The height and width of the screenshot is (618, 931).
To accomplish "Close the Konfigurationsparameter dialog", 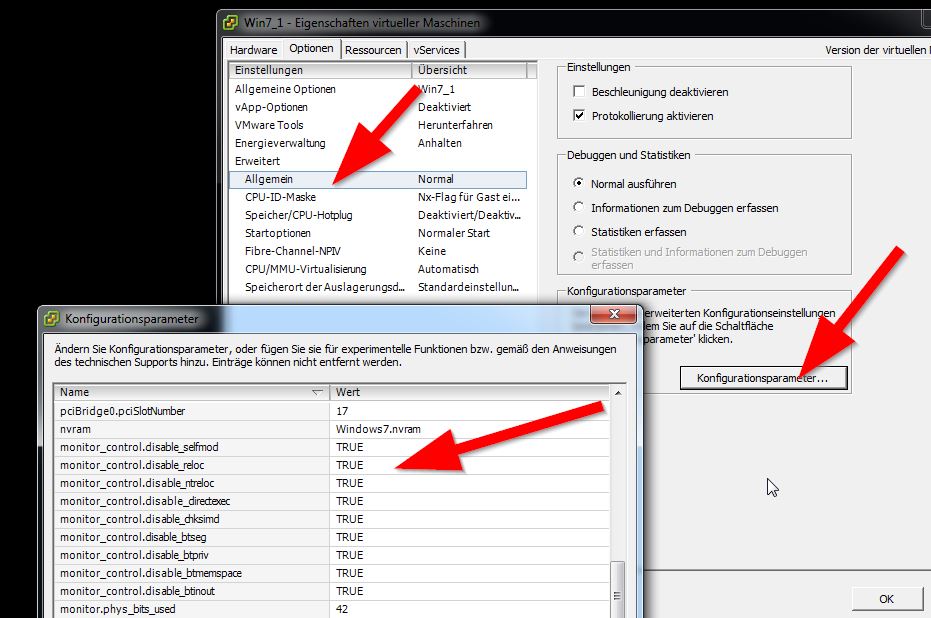I will click(x=614, y=314).
